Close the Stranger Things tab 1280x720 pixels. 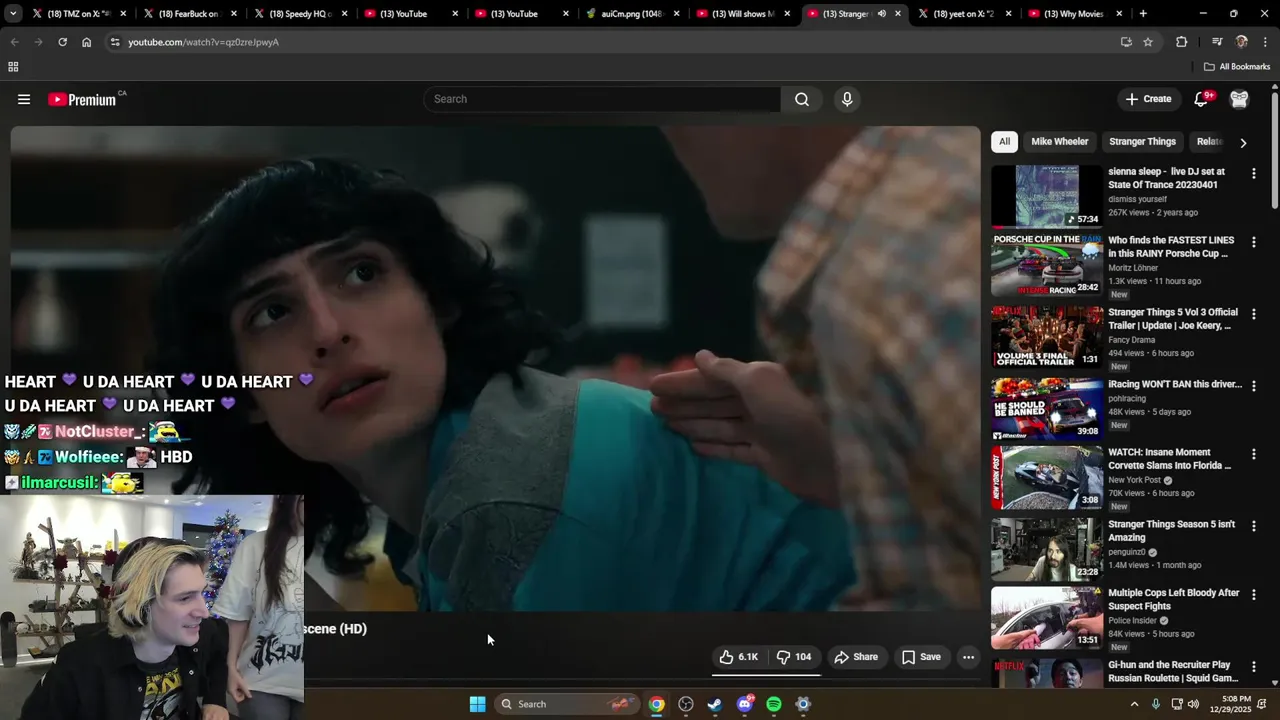[897, 14]
